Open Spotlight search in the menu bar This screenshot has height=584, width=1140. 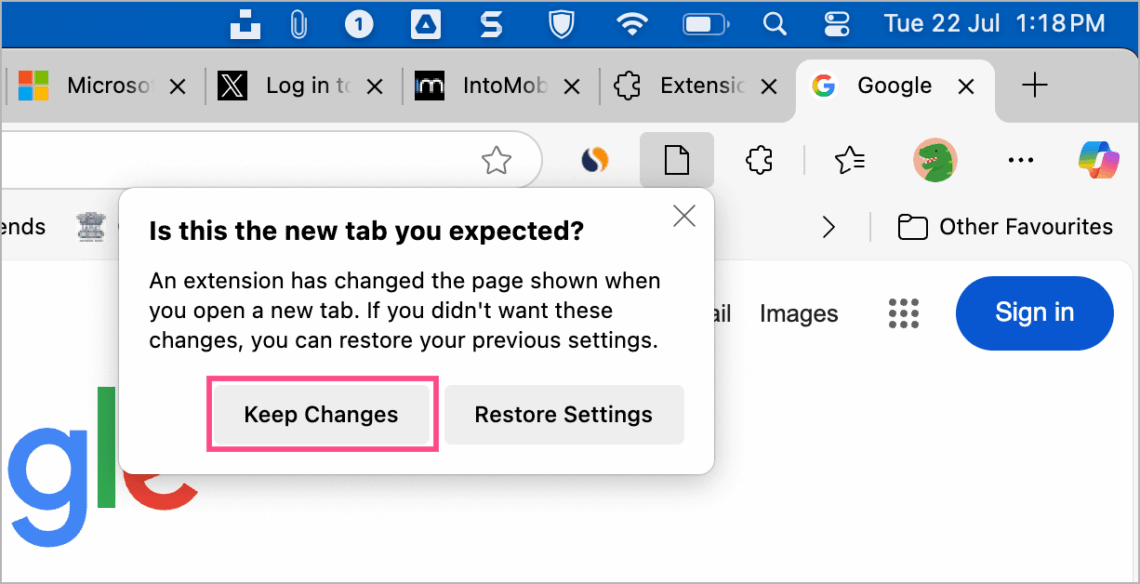tap(774, 22)
